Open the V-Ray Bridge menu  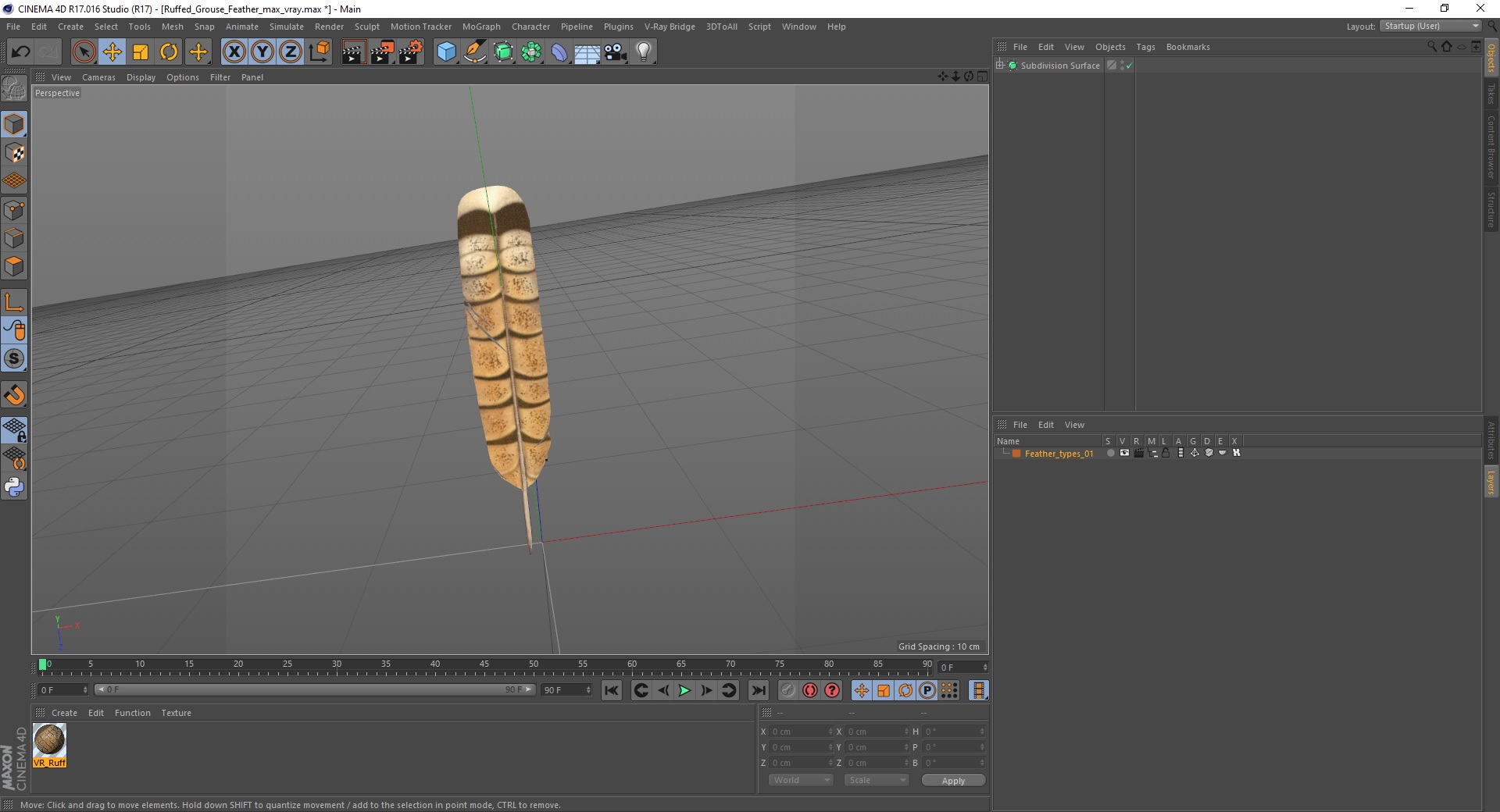click(670, 27)
